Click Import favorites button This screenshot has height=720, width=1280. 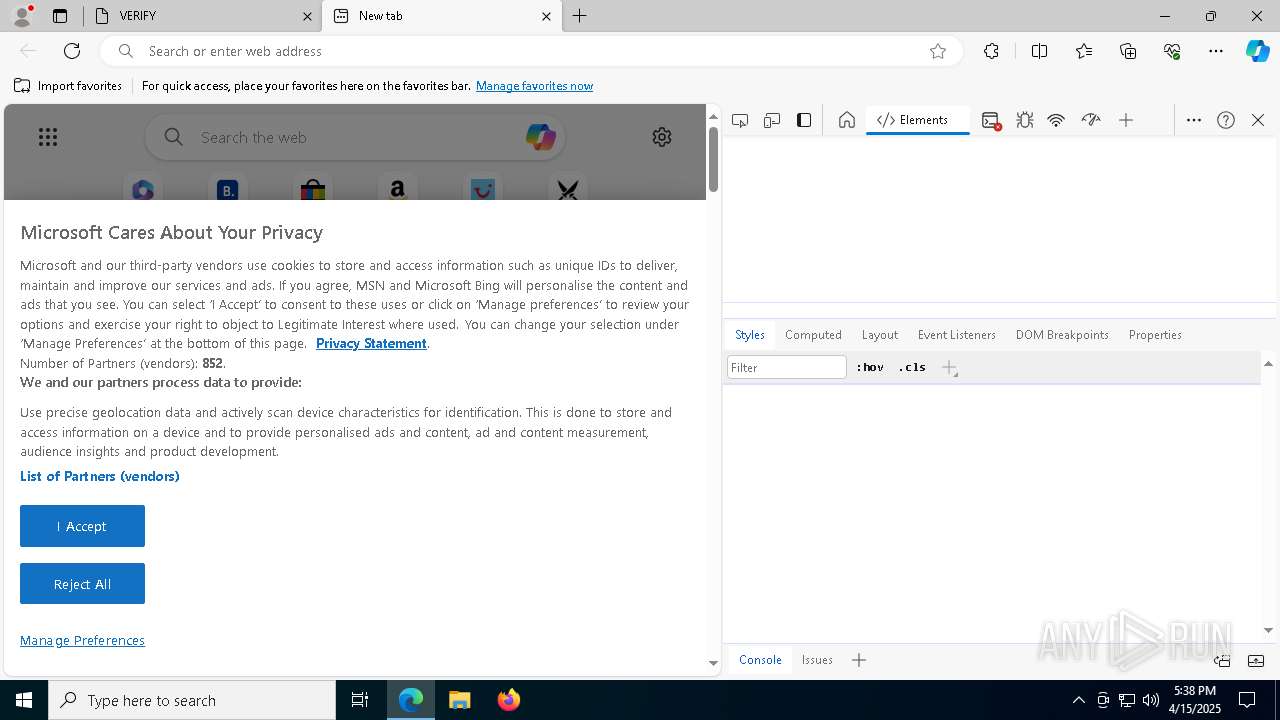(x=68, y=86)
